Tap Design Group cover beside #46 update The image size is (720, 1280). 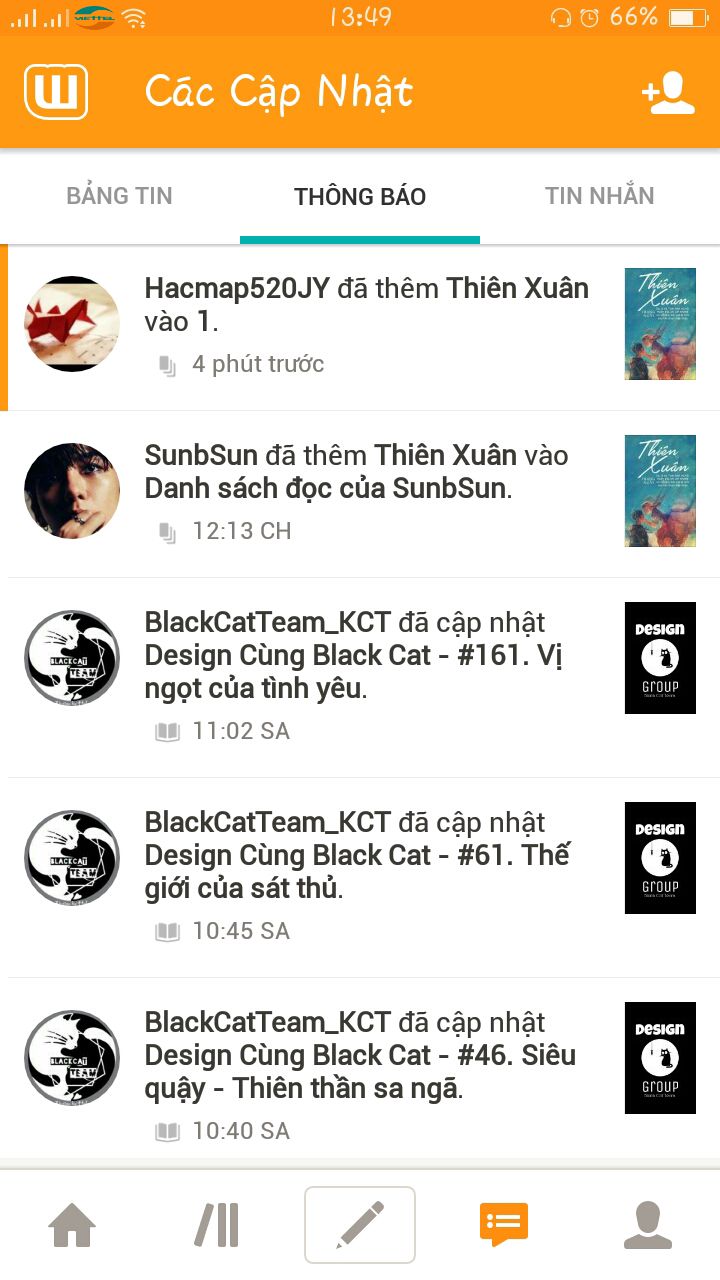(660, 1058)
